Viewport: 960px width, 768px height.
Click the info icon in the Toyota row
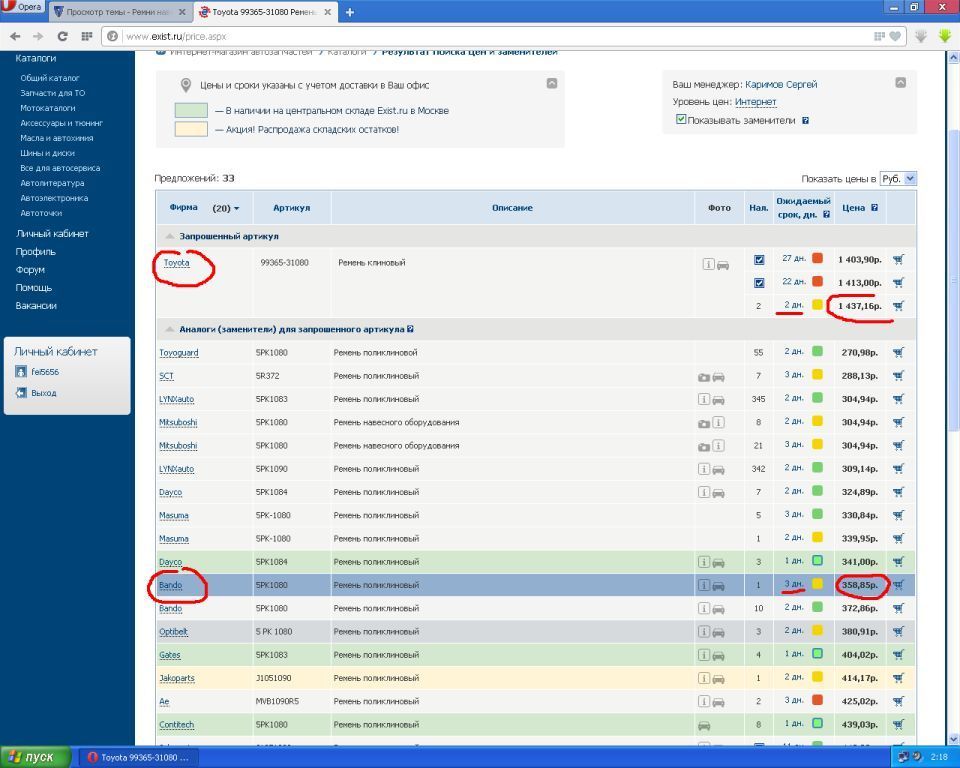point(708,265)
